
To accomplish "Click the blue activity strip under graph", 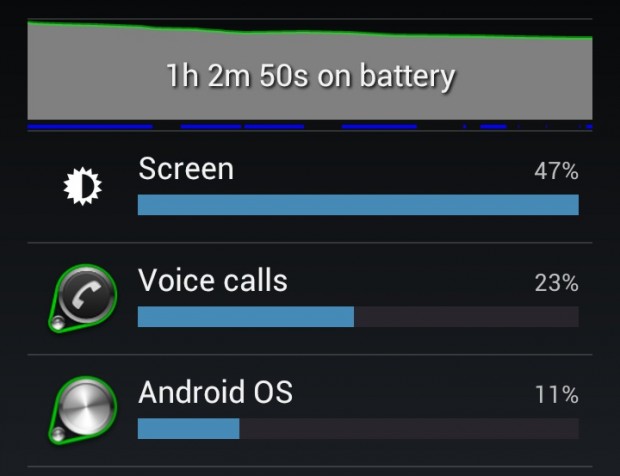I will [310, 127].
